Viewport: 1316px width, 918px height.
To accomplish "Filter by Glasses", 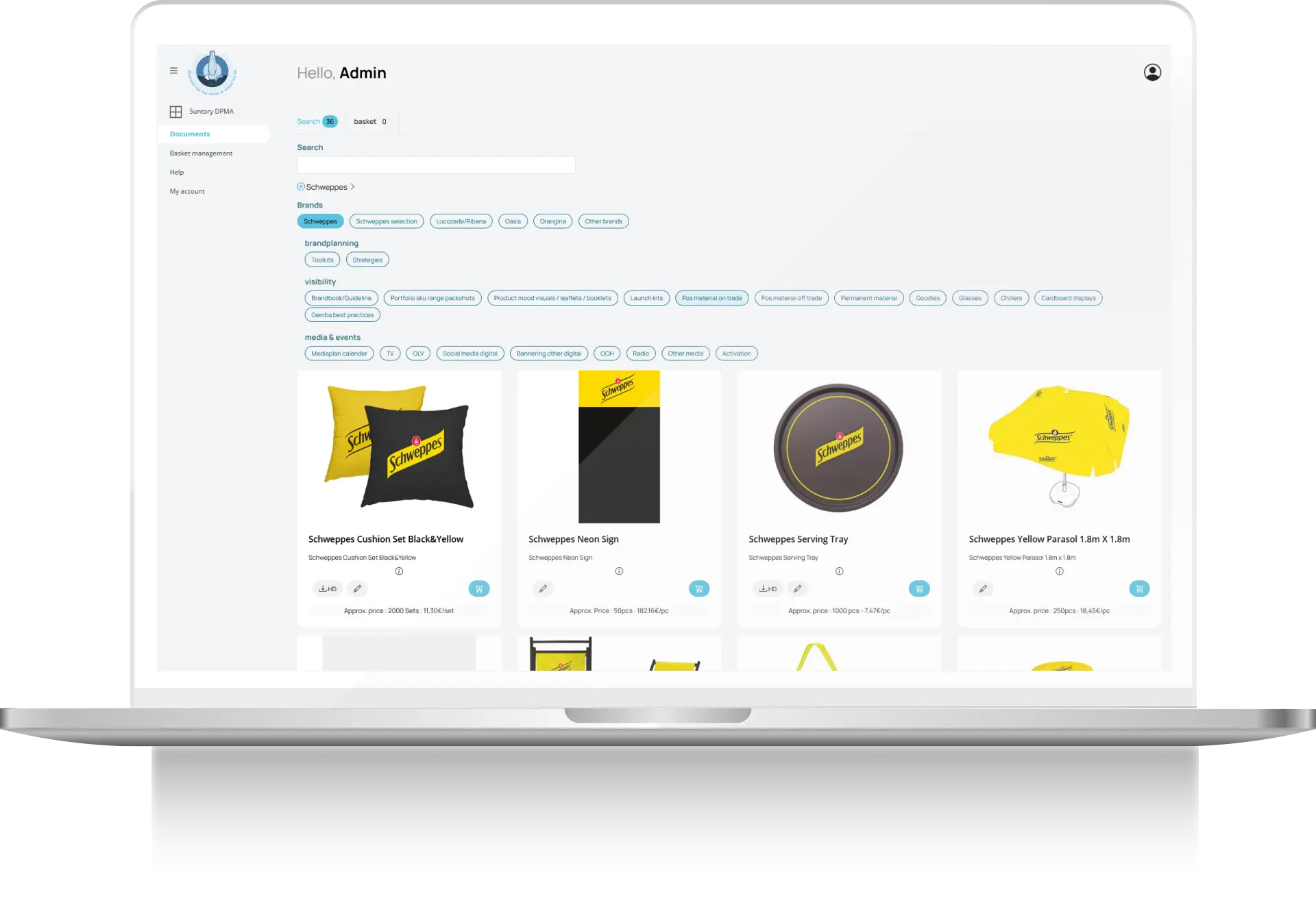I will click(970, 298).
